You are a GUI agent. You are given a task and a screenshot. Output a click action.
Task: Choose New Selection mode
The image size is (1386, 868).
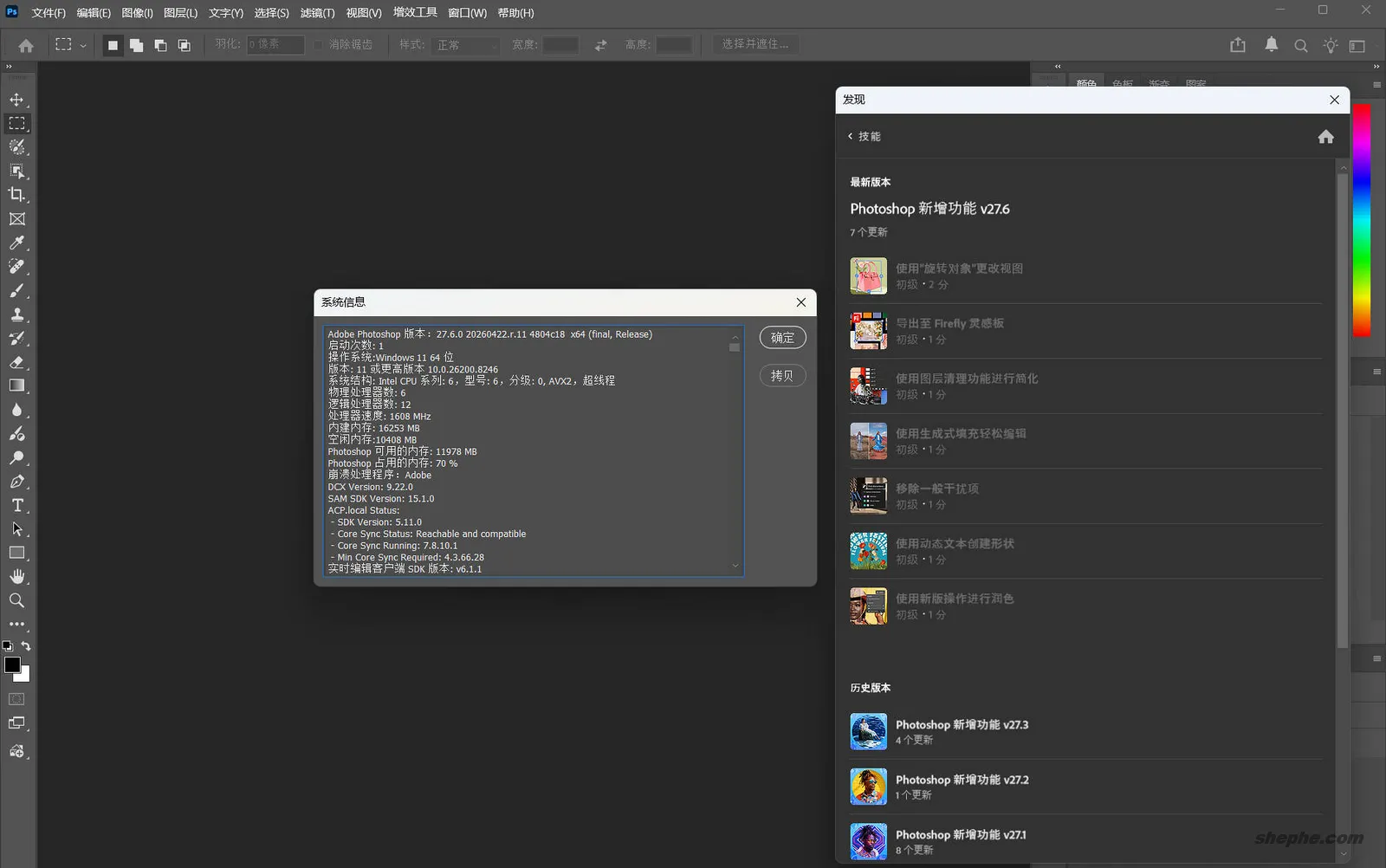pyautogui.click(x=113, y=45)
